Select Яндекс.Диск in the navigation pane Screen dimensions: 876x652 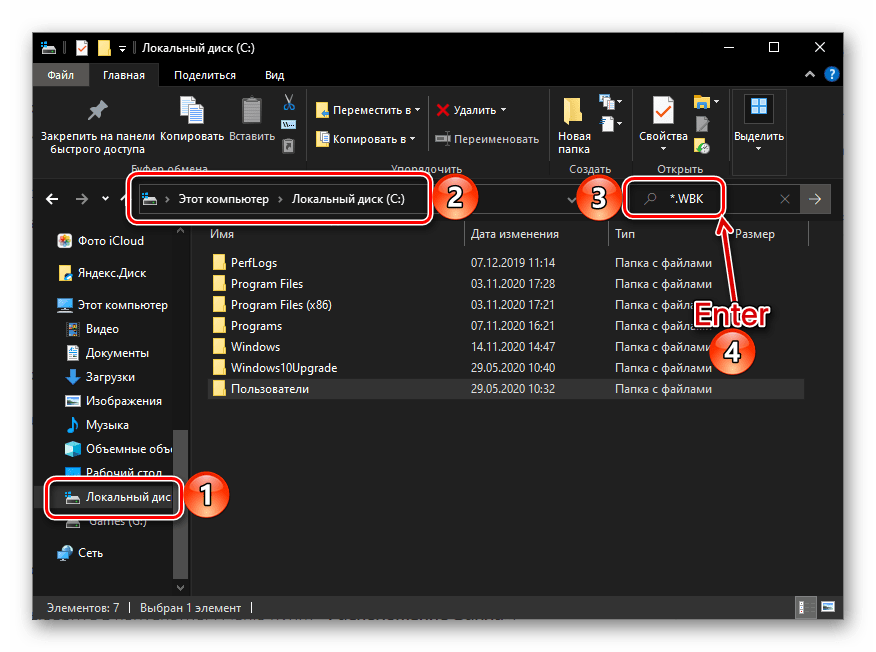click(115, 272)
